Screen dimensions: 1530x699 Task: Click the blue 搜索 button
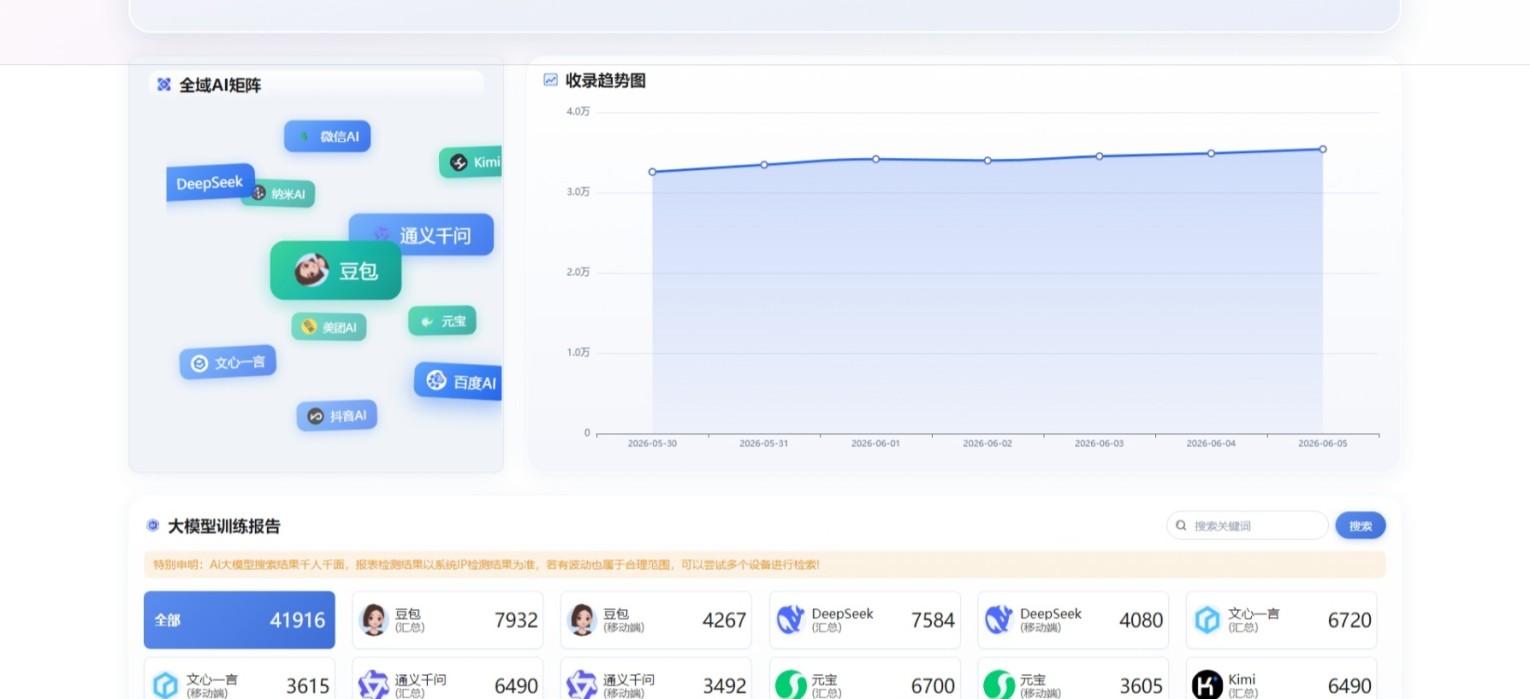1361,525
